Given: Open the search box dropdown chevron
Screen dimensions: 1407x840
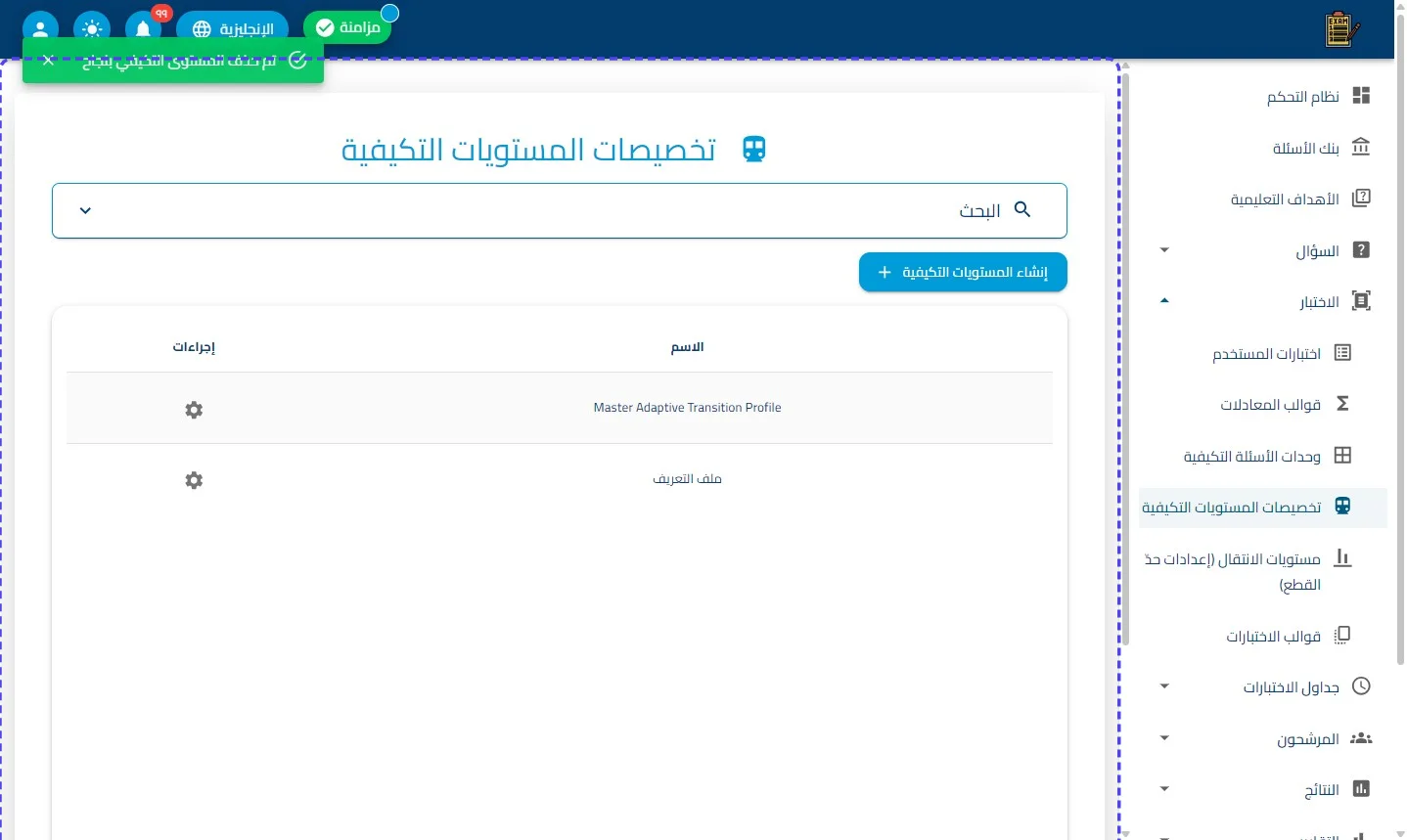Looking at the screenshot, I should point(85,210).
